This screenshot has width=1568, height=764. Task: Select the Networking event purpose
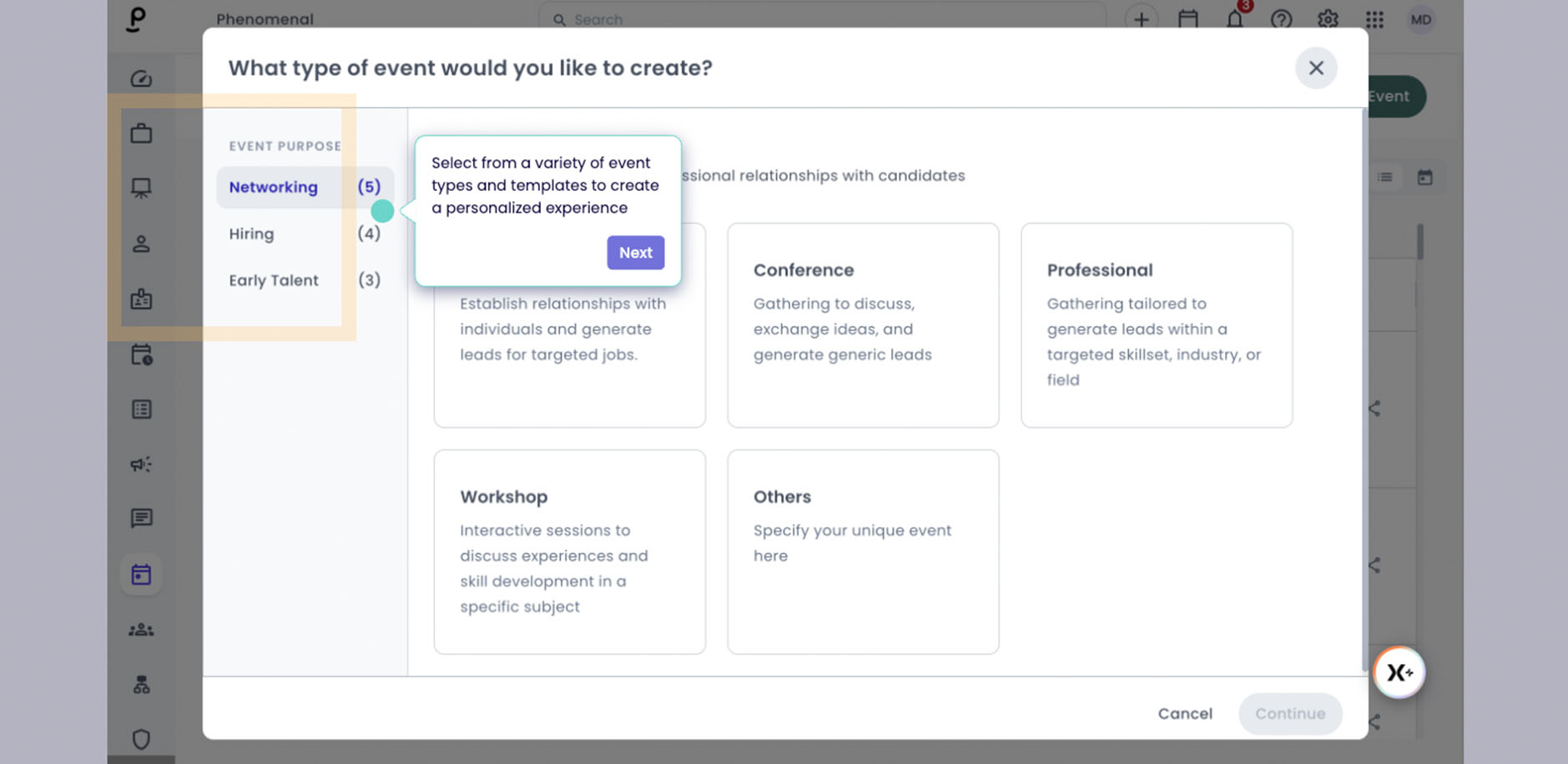305,187
